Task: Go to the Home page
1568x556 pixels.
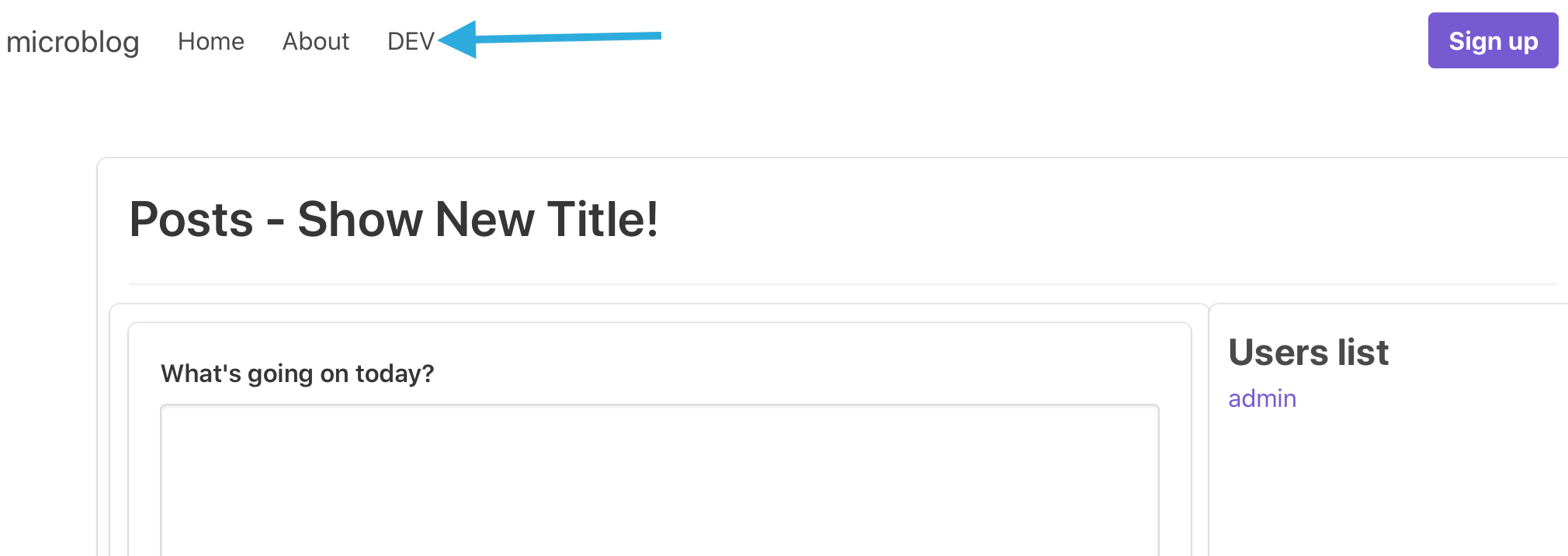Action: click(211, 41)
